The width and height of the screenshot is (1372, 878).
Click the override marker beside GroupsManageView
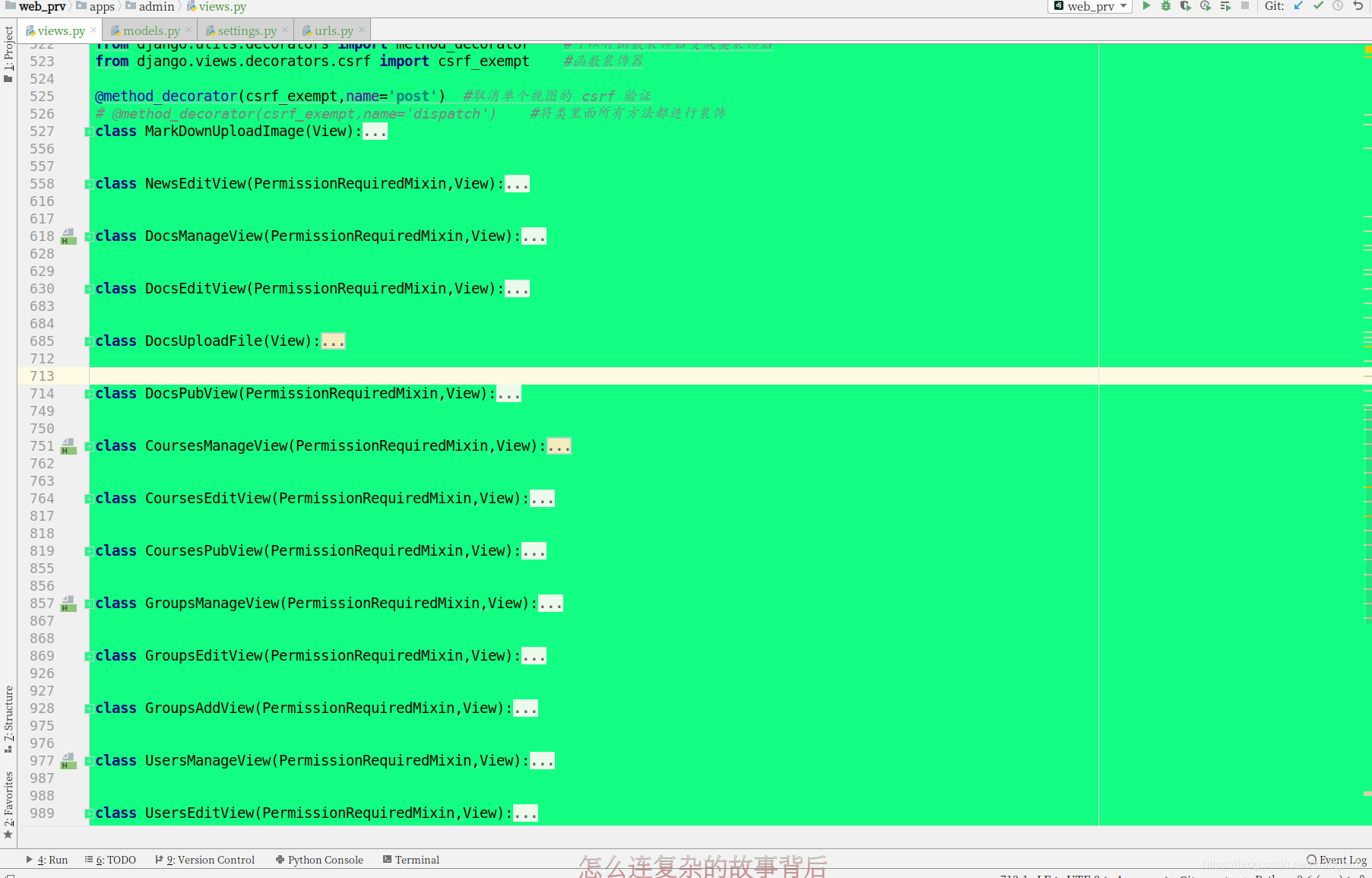tap(68, 604)
